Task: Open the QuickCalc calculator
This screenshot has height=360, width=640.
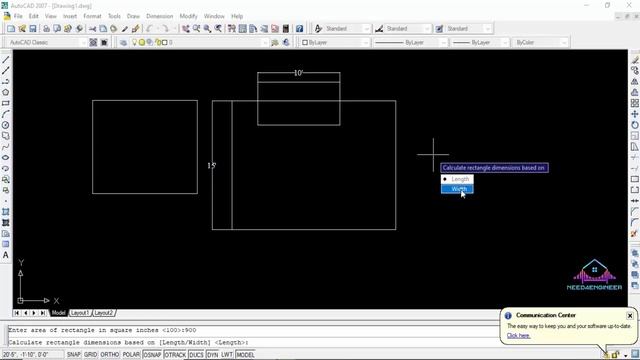Action: (x=286, y=29)
